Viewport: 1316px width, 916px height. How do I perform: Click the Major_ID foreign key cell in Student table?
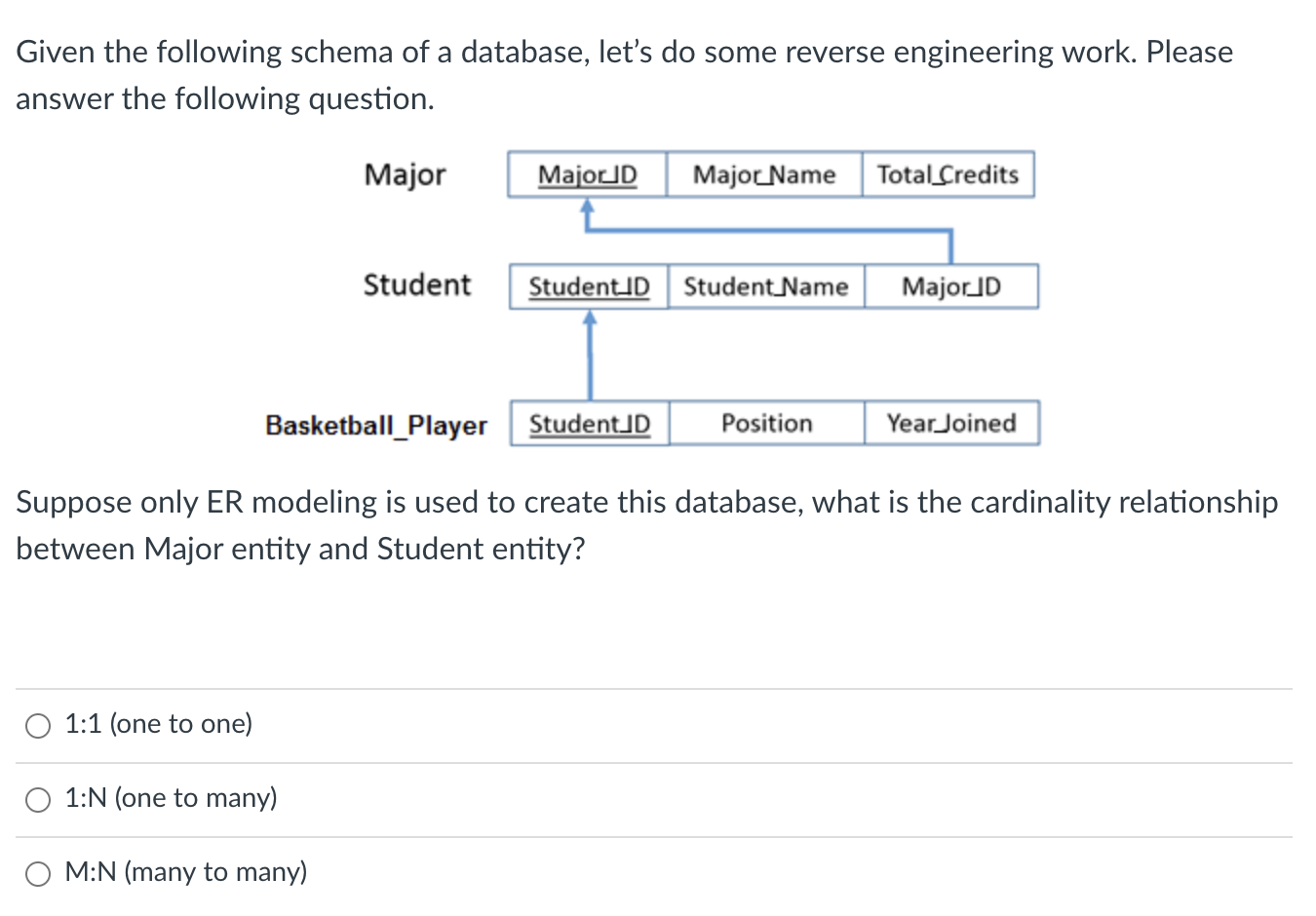point(951,287)
